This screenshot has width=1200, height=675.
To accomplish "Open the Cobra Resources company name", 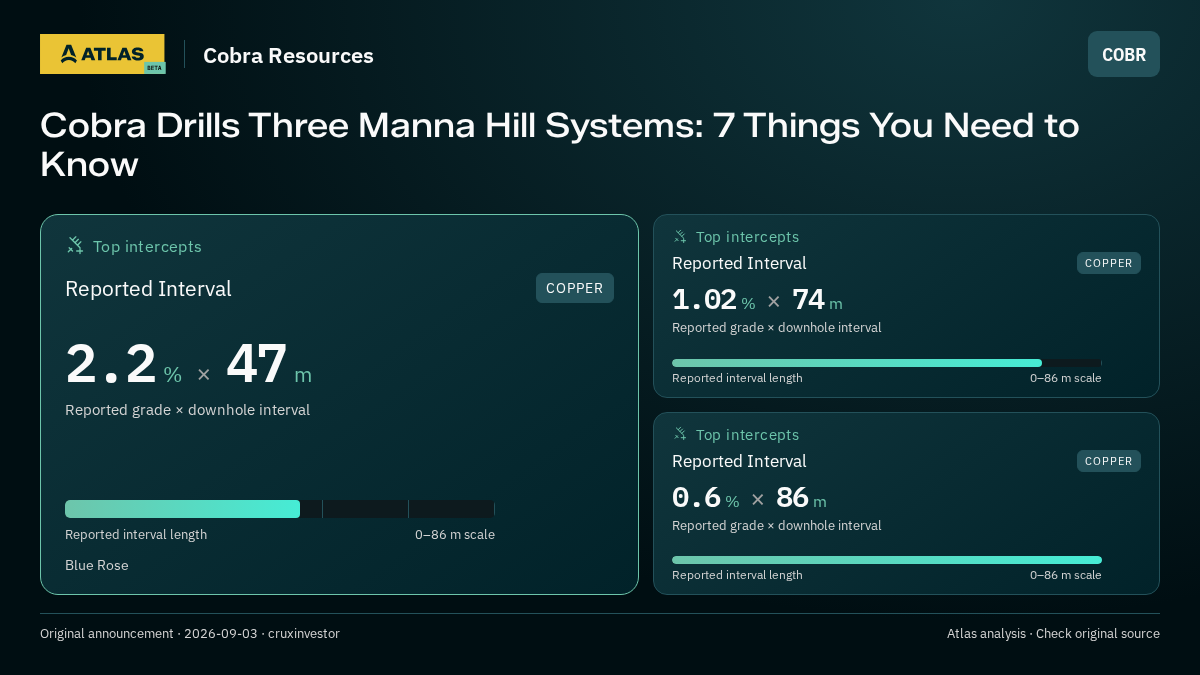I will click(x=288, y=55).
